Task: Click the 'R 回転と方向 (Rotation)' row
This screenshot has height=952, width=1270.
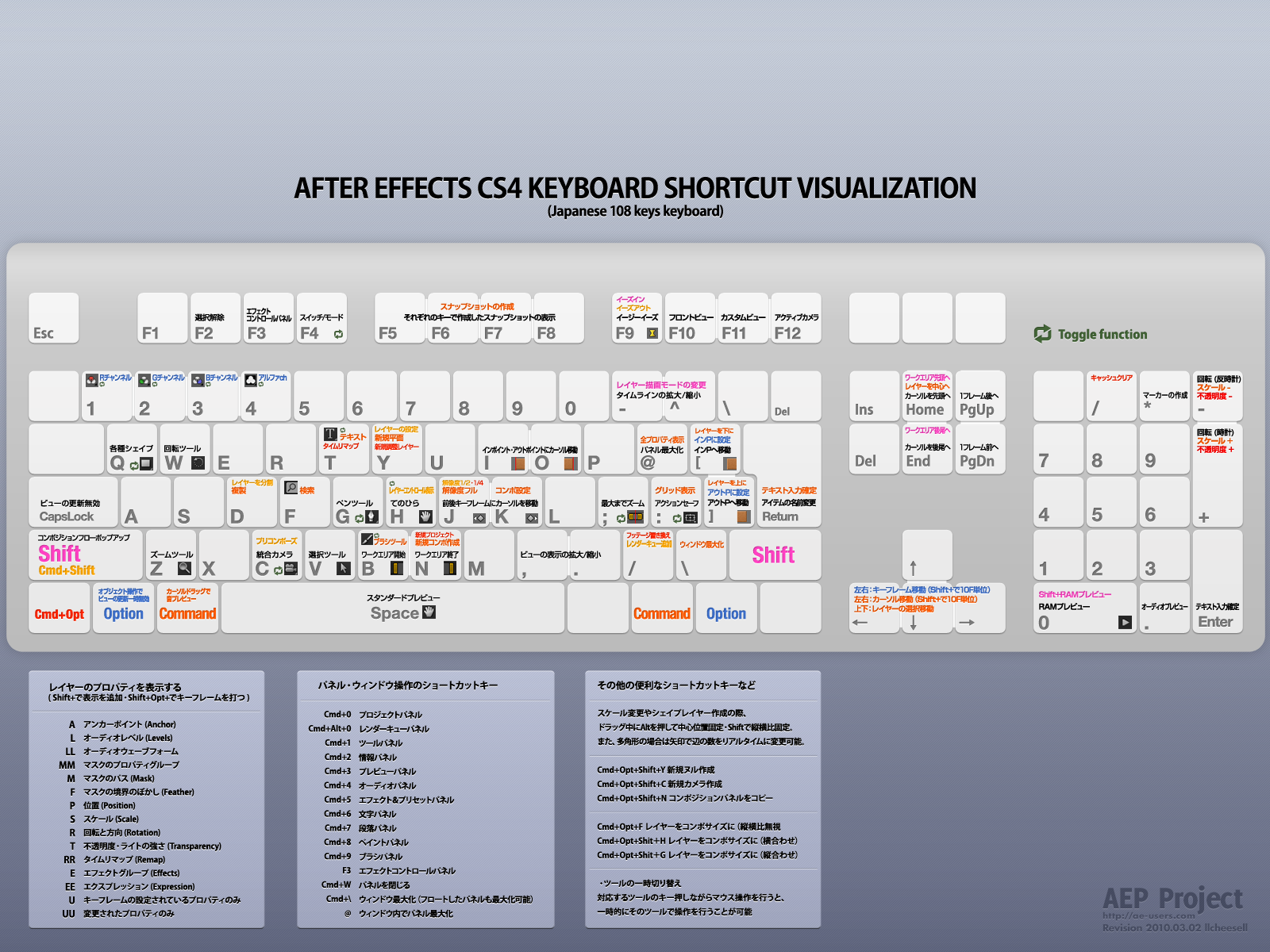Action: point(114,832)
